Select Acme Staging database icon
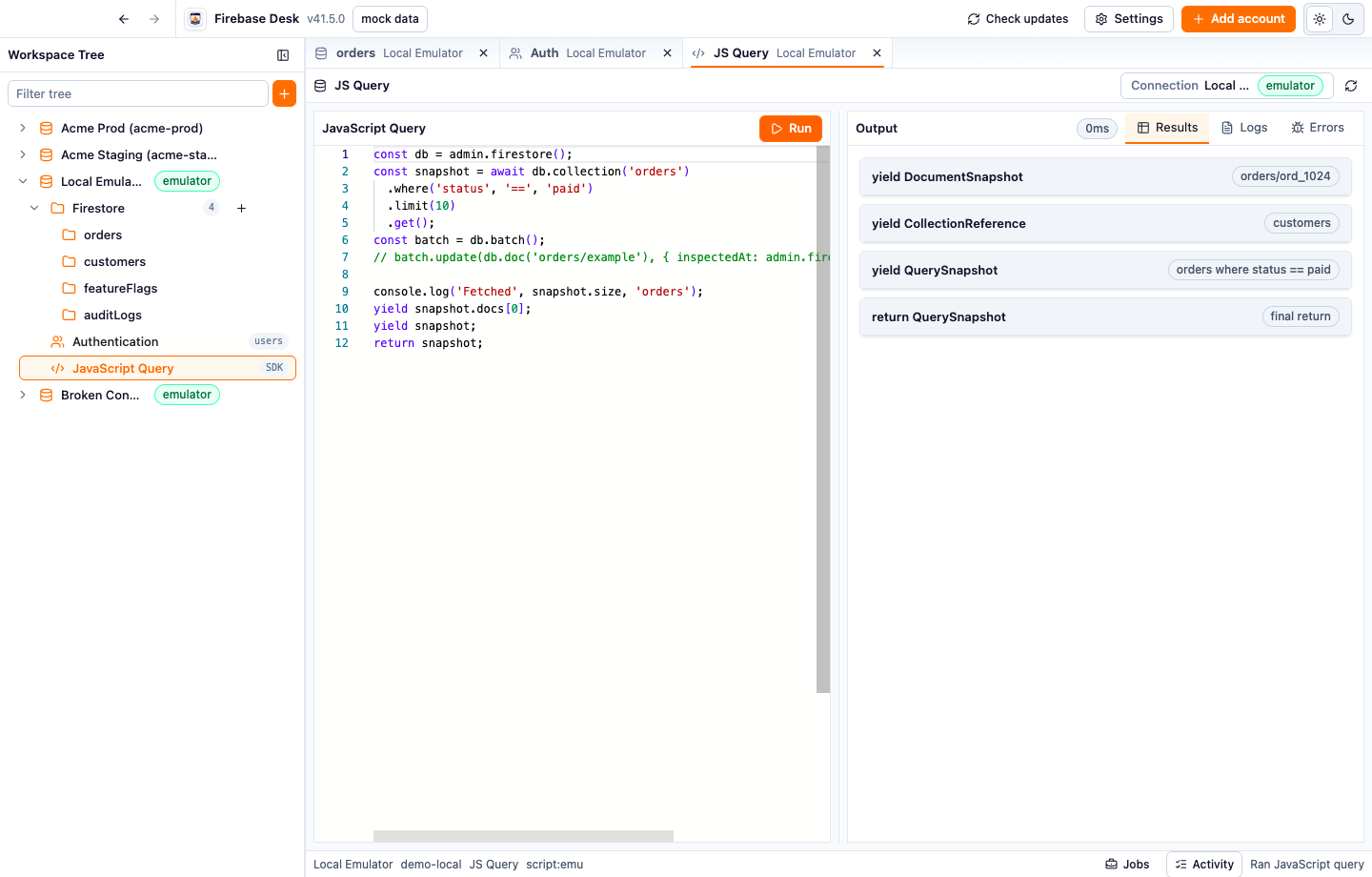This screenshot has width=1372, height=877. (46, 154)
